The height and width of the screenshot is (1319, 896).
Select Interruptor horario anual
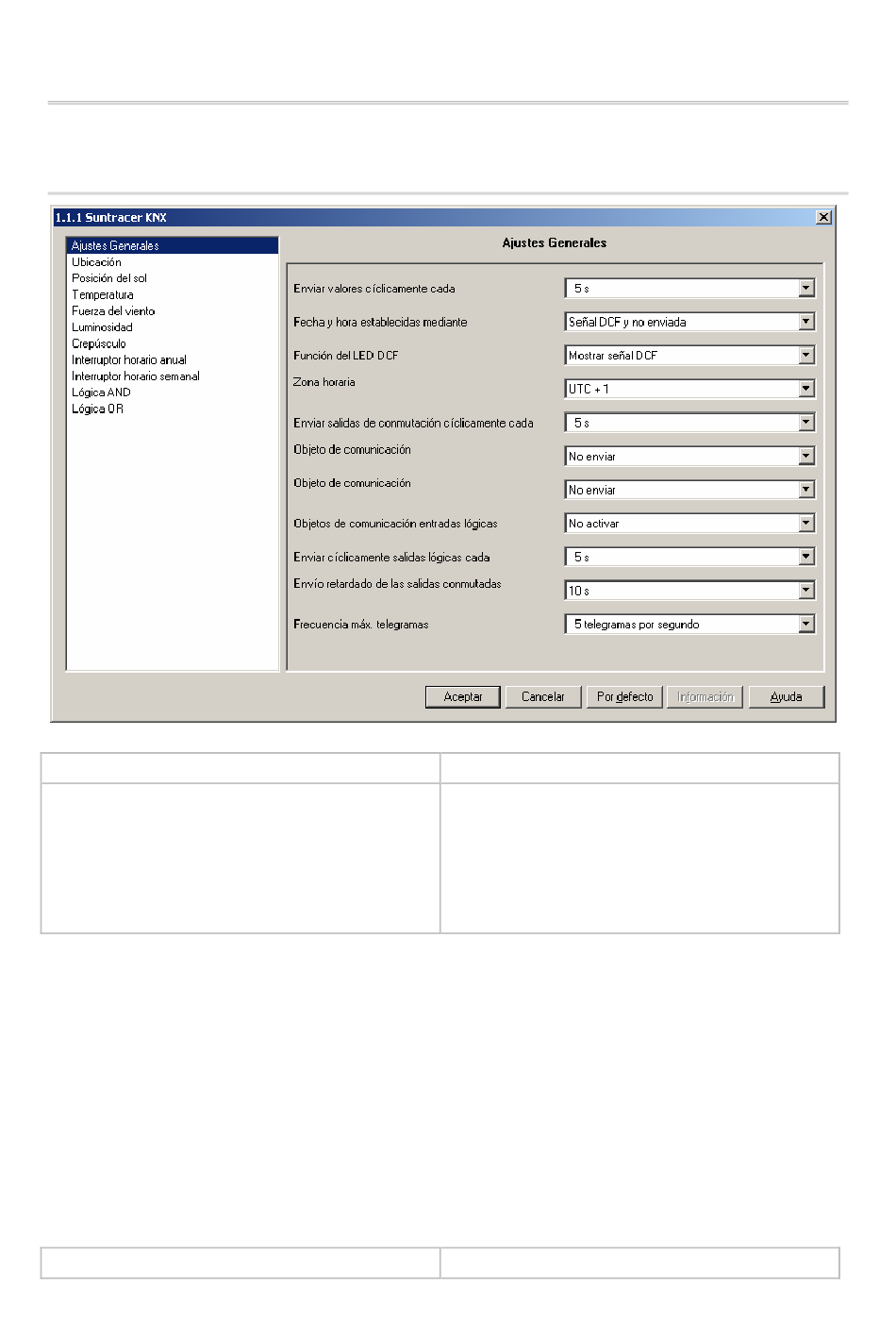[129, 359]
